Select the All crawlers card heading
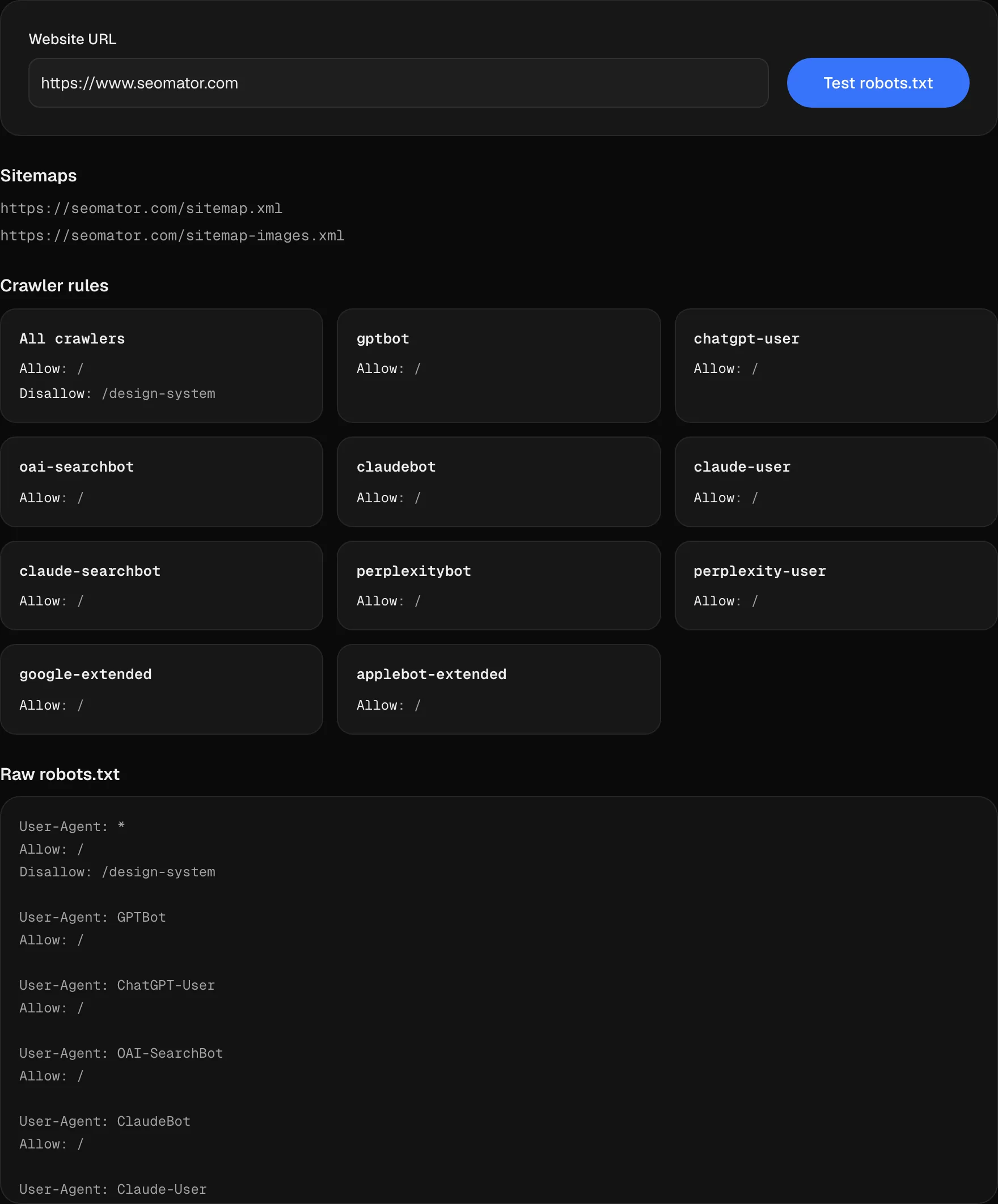The height and width of the screenshot is (1204, 998). tap(72, 339)
